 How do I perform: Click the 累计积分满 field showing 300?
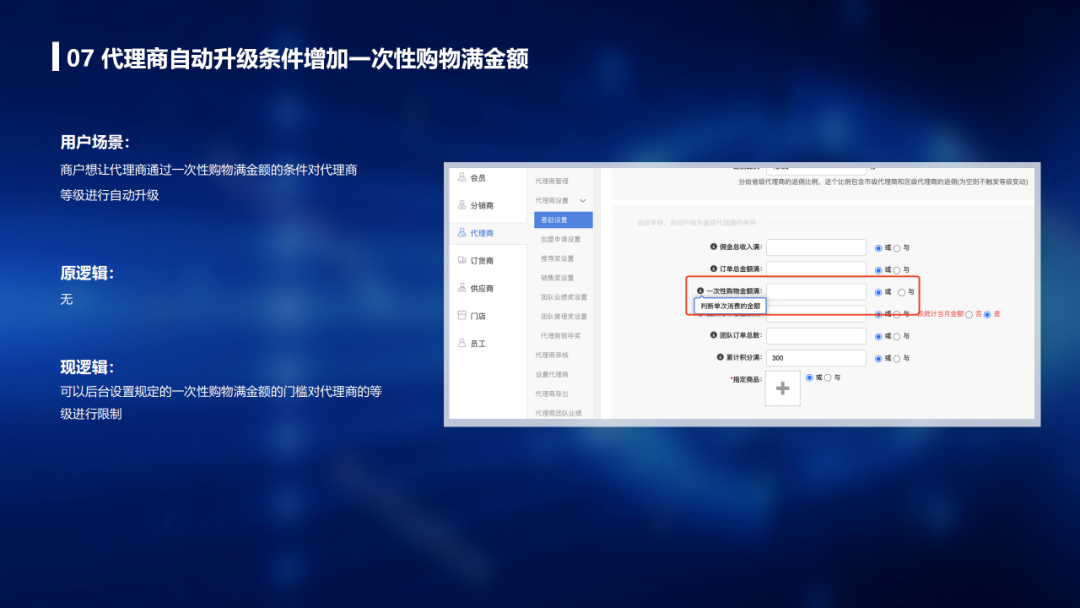(x=816, y=358)
